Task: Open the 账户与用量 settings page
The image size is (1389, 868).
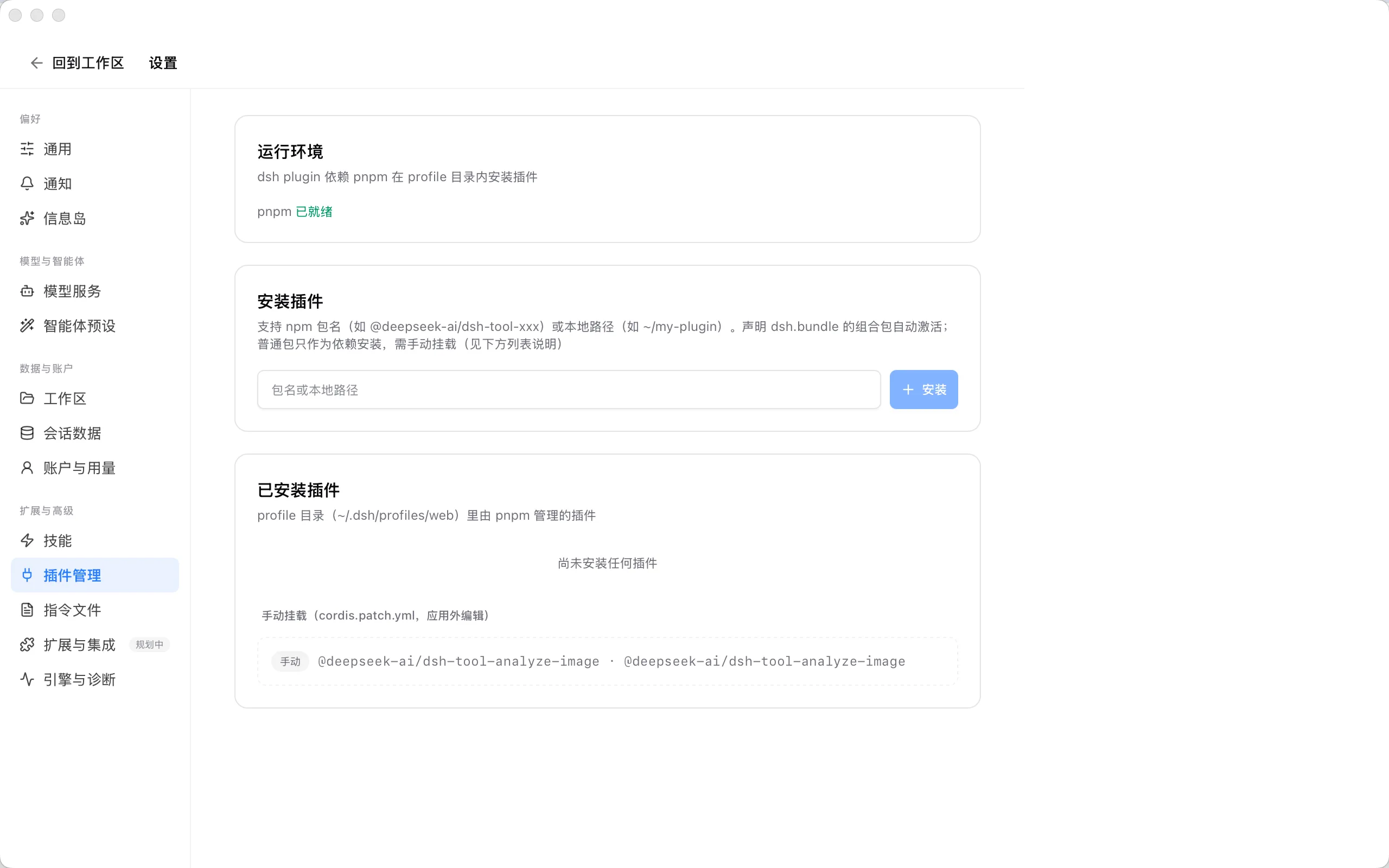Action: (x=95, y=468)
